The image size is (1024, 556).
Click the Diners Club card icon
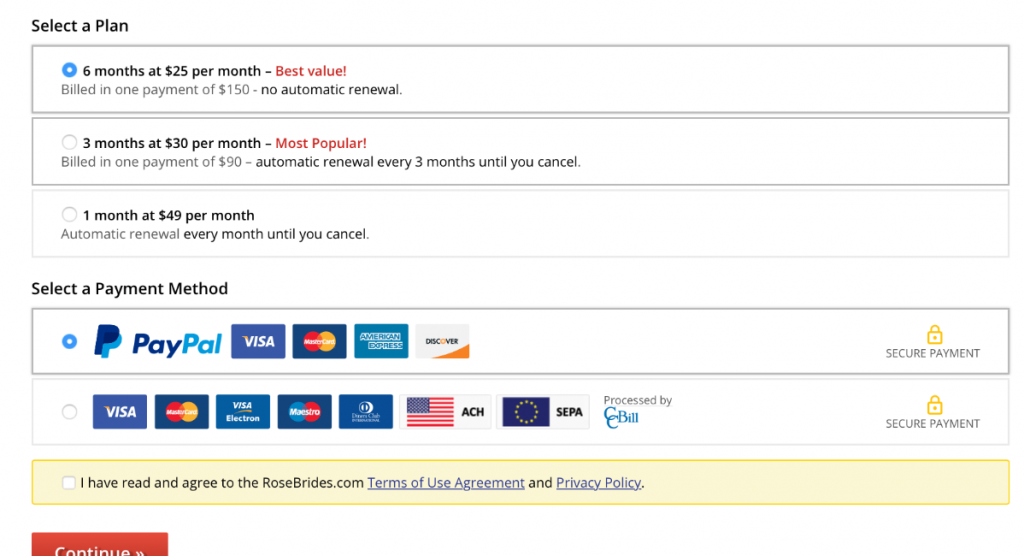(x=365, y=411)
